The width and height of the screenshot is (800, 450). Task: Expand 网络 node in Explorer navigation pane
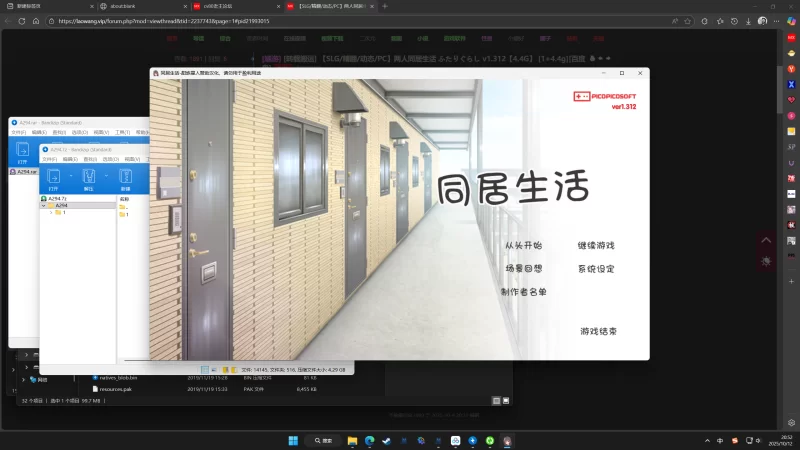coord(23,380)
